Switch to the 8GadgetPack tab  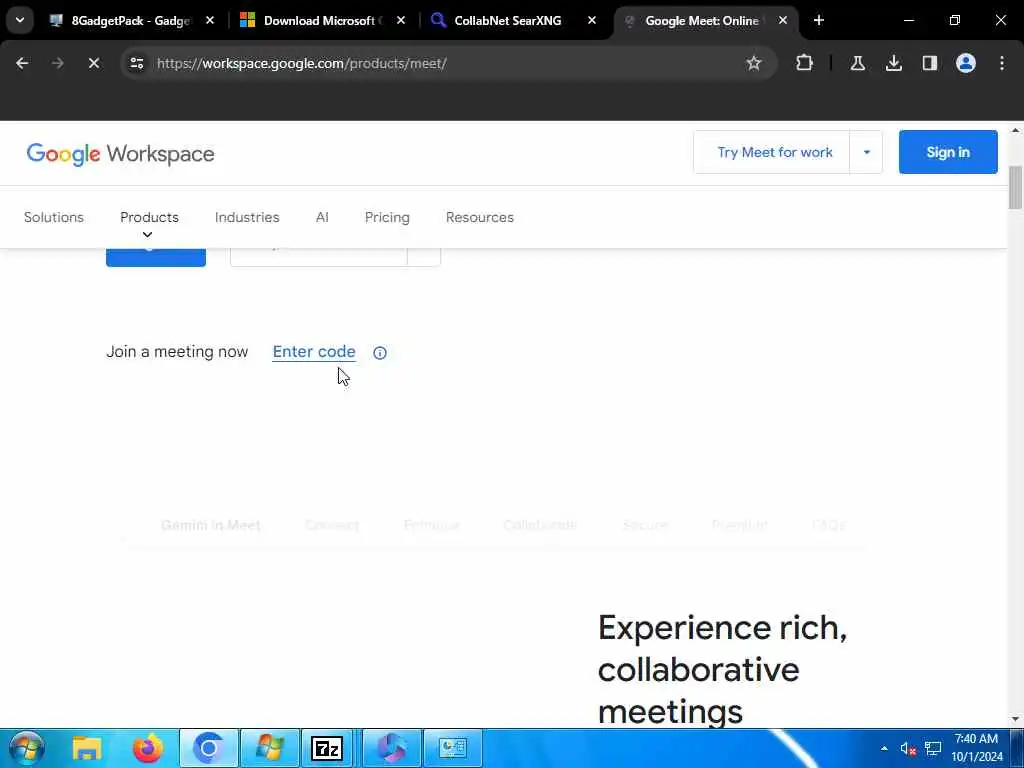(131, 20)
